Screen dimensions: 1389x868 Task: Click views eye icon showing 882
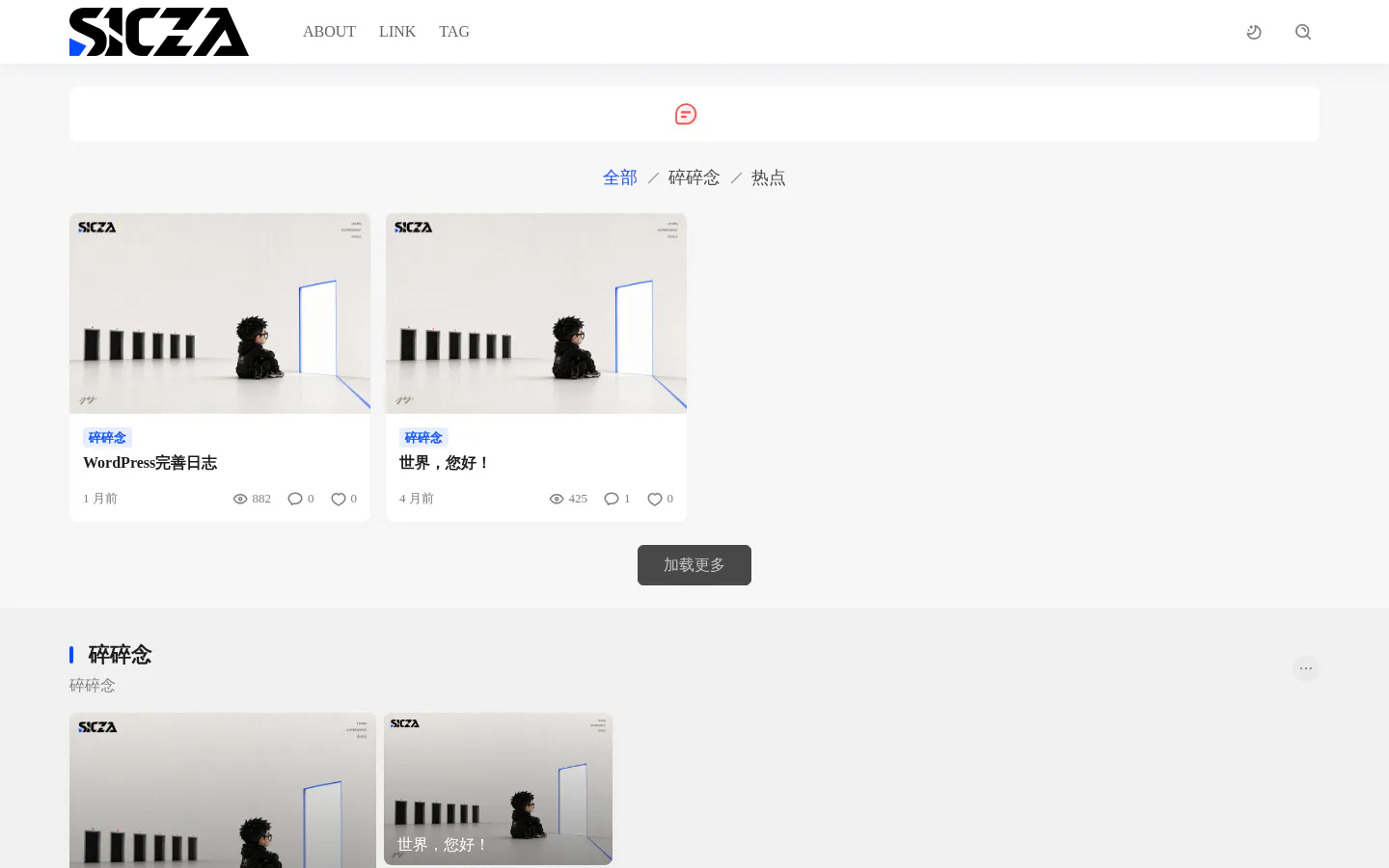[240, 499]
